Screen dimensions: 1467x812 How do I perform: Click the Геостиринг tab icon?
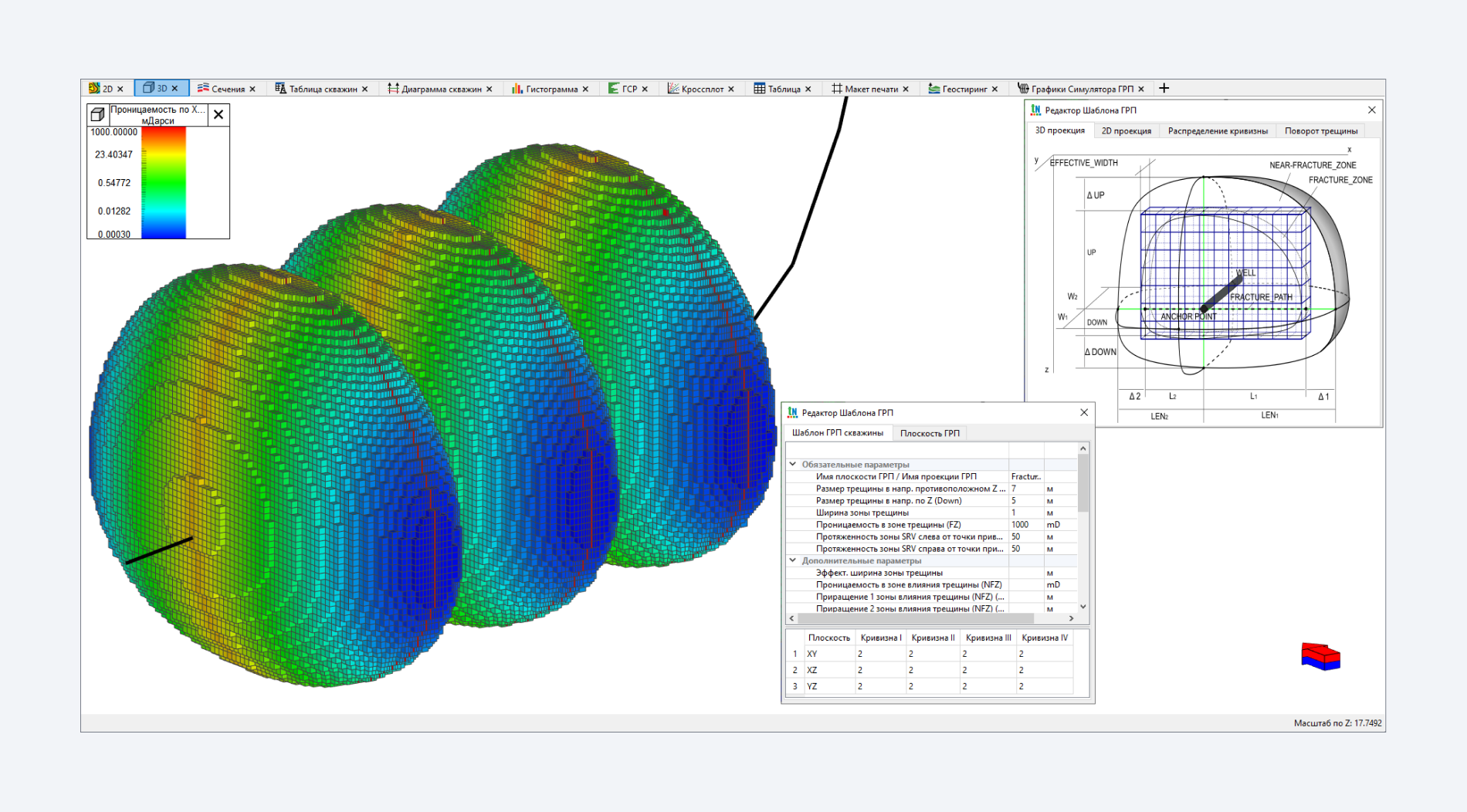click(933, 89)
